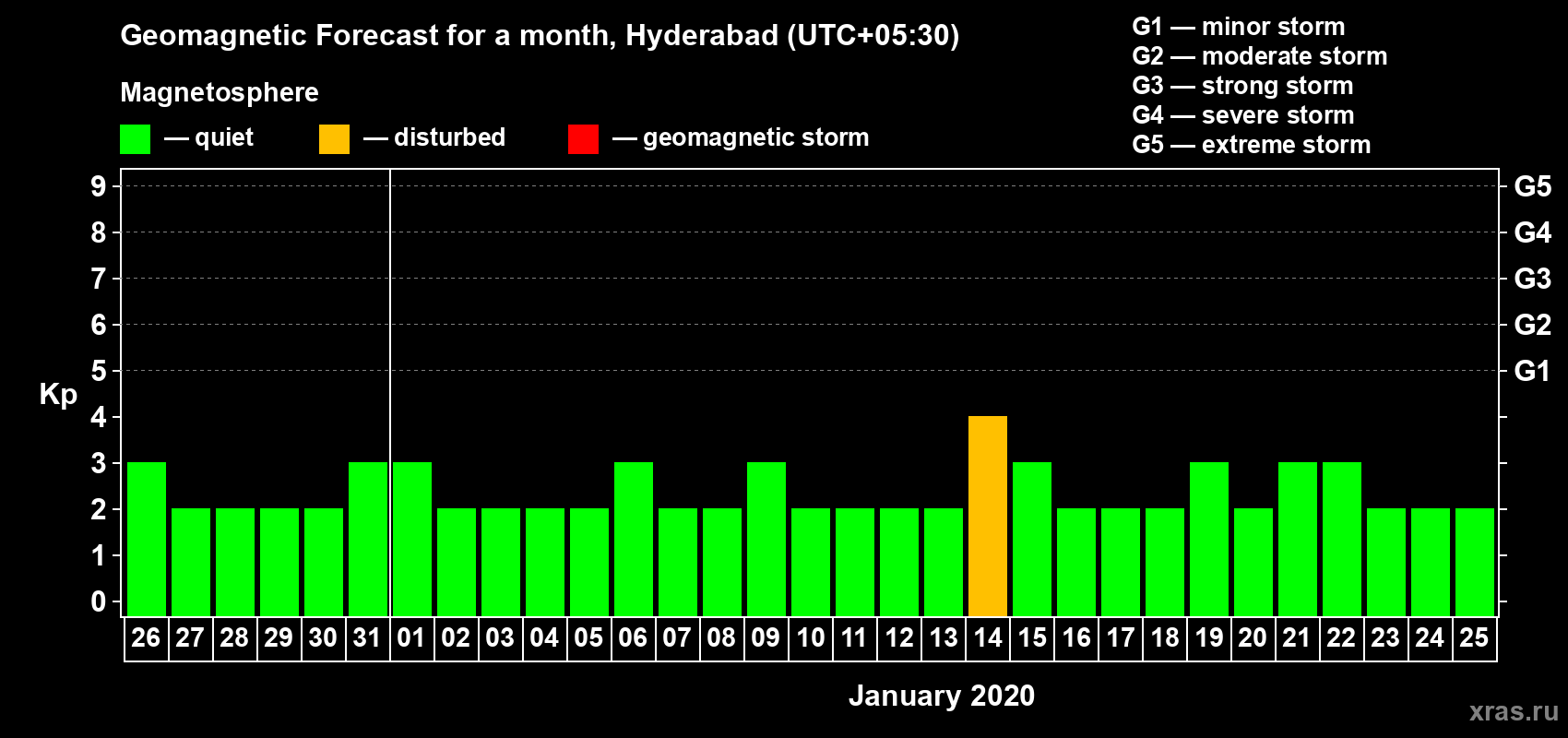Click the 'G4 — severe storm' legend line
Screen dimensions: 1568x738
pyautogui.click(x=1243, y=115)
